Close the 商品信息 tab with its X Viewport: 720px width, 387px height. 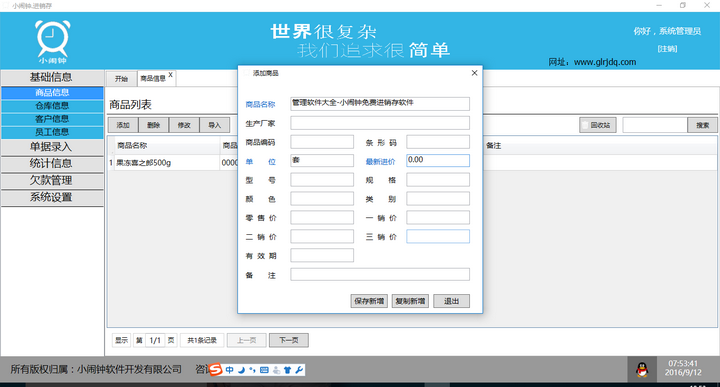click(x=170, y=74)
